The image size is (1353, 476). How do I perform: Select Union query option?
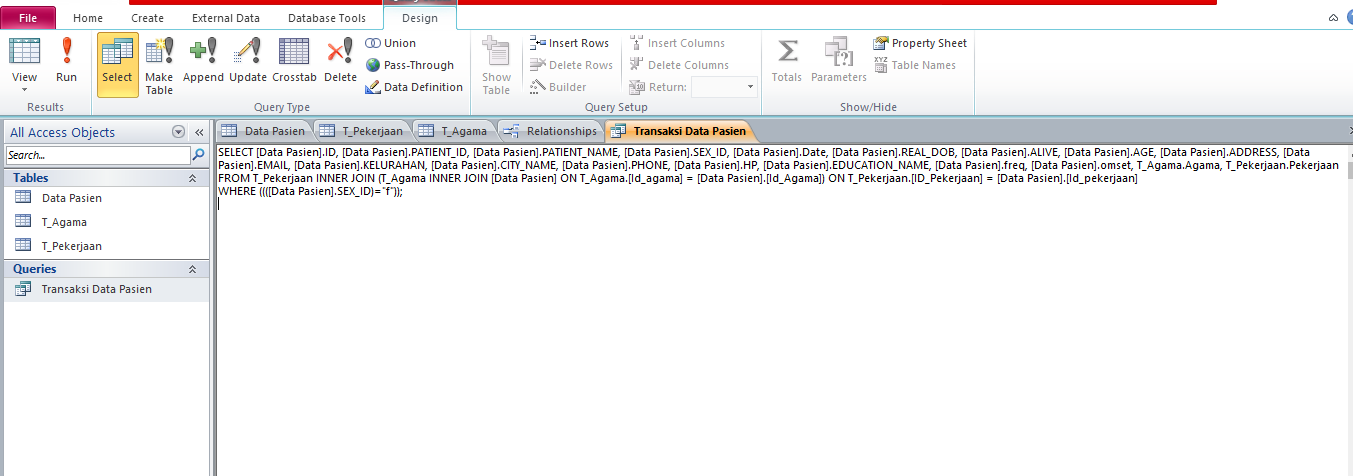pos(391,43)
